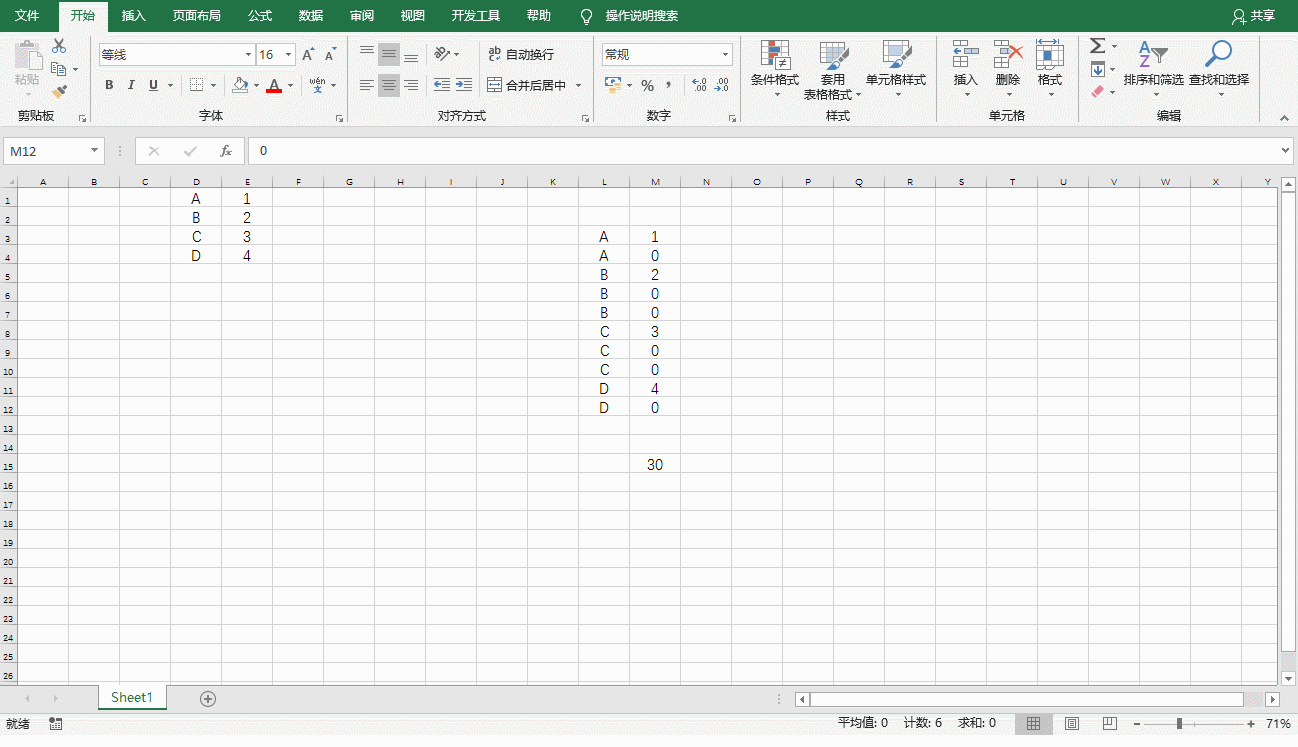Click the macro record icon in status bar
The height and width of the screenshot is (747, 1298).
pyautogui.click(x=55, y=723)
